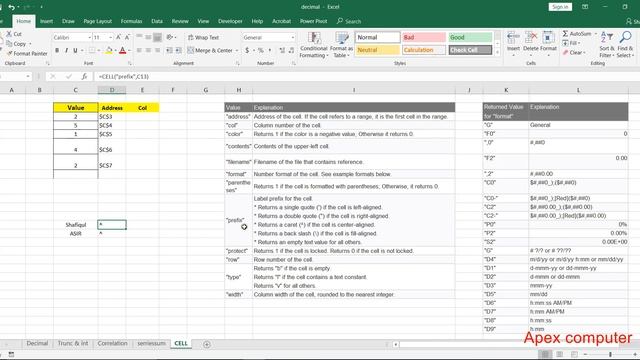Open Conditional Formatting menu
Image resolution: width=640 pixels, height=360 pixels.
pos(313,45)
